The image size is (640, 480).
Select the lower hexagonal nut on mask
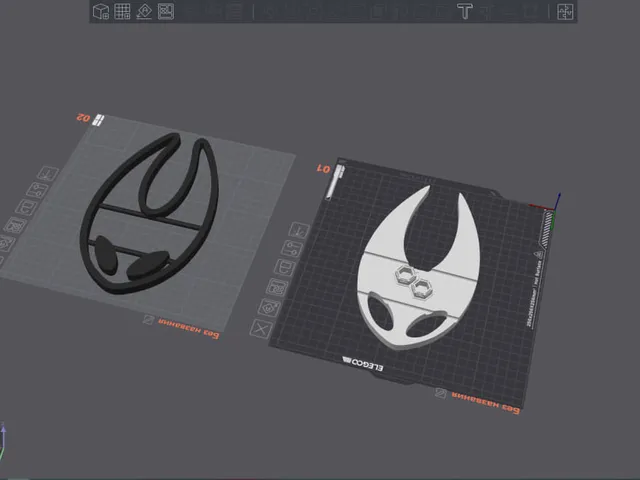[422, 289]
